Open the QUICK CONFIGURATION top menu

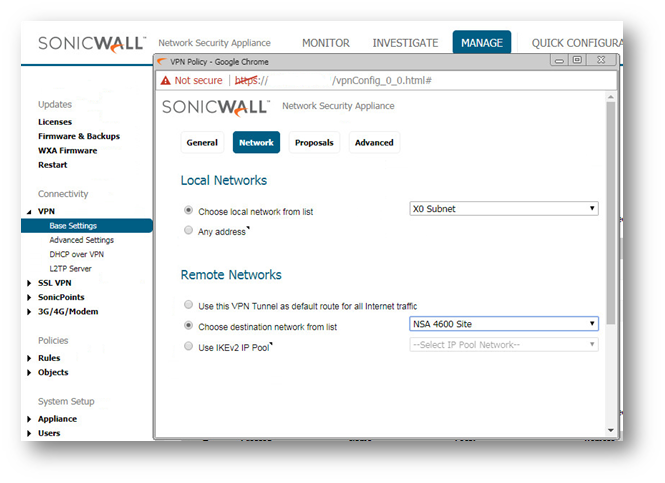pos(577,43)
